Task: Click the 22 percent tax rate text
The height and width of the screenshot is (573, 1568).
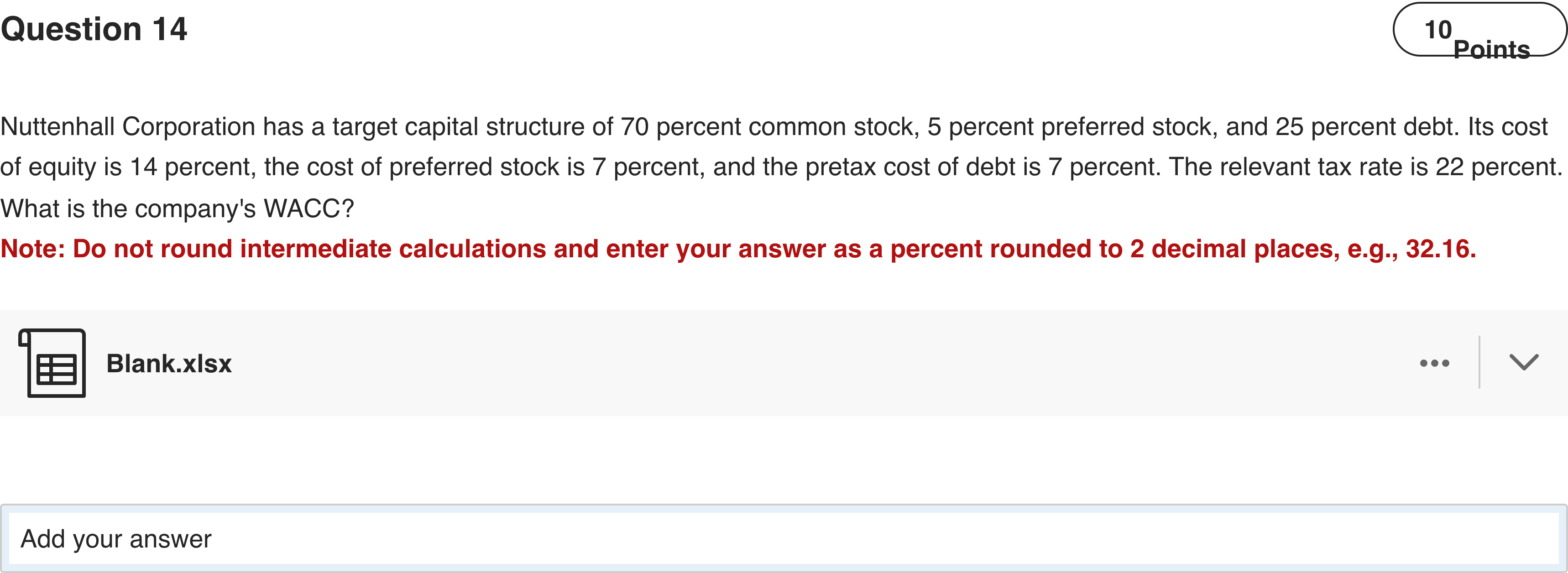Action: [x=1497, y=167]
